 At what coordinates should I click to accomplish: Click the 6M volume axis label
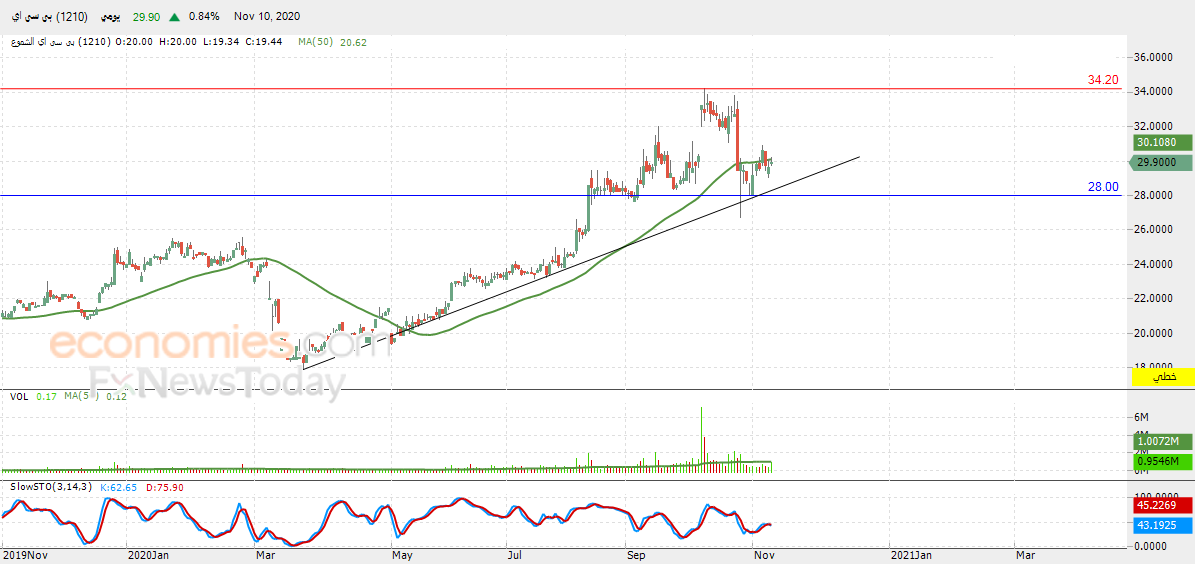pyautogui.click(x=1141, y=418)
